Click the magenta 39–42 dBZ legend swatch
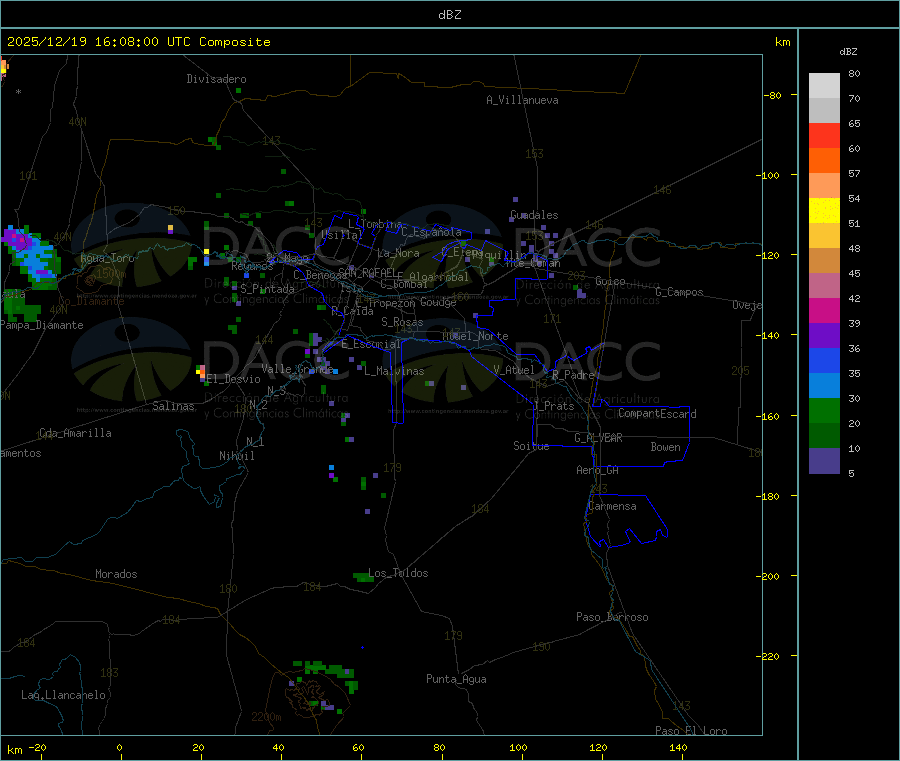This screenshot has width=900, height=761. (824, 310)
